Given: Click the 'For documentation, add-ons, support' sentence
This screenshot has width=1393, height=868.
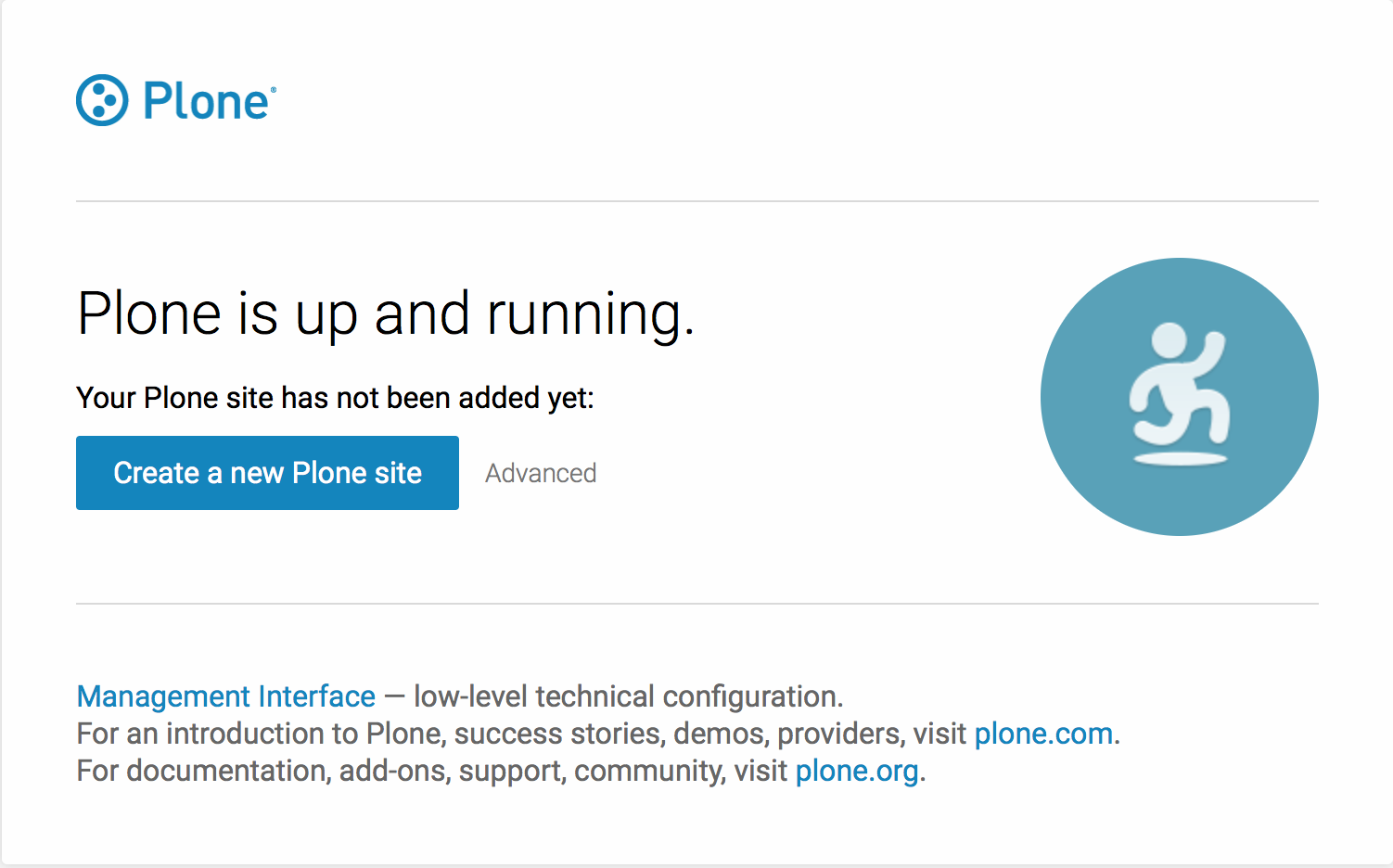Looking at the screenshot, I should click(x=431, y=771).
